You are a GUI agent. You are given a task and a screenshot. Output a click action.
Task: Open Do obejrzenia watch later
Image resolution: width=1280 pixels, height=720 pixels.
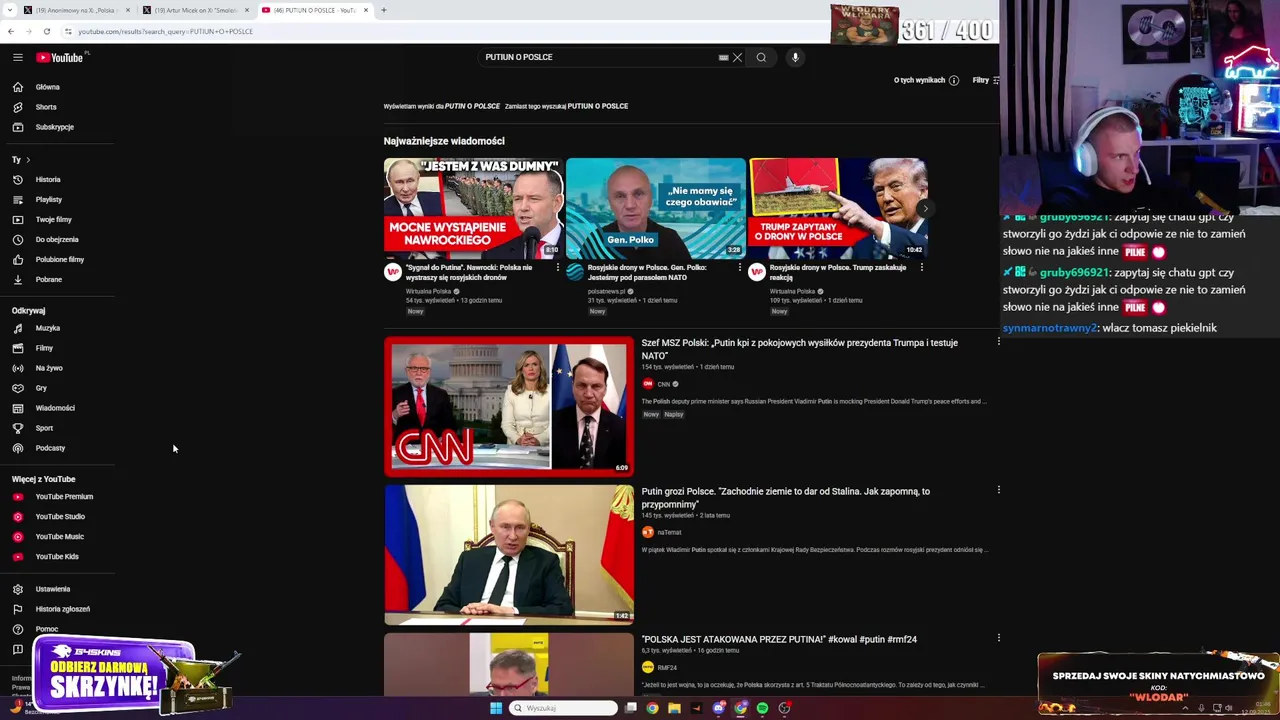[x=57, y=240]
